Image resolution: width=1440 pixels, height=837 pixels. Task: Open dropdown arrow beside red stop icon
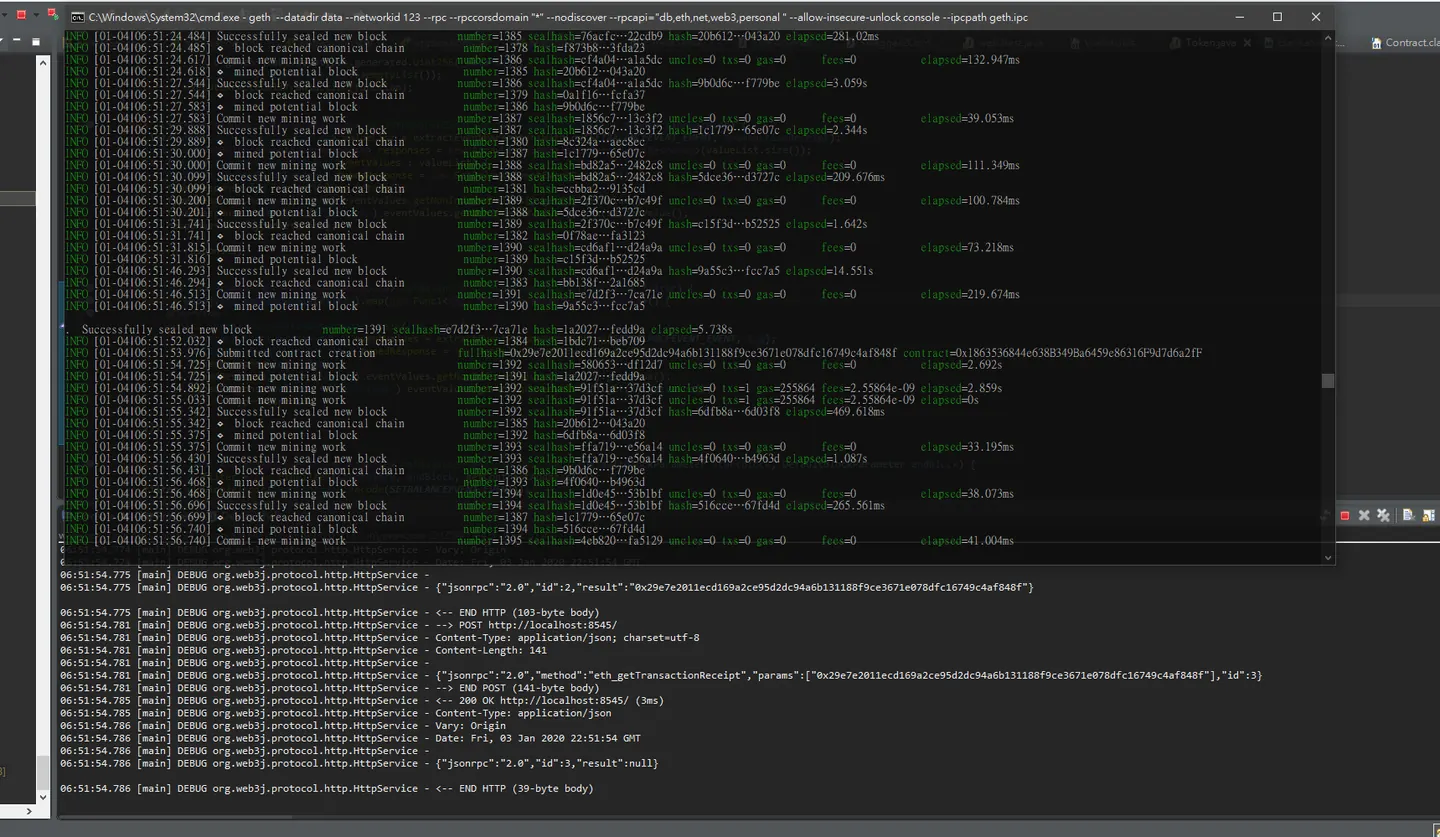pyautogui.click(x=37, y=15)
